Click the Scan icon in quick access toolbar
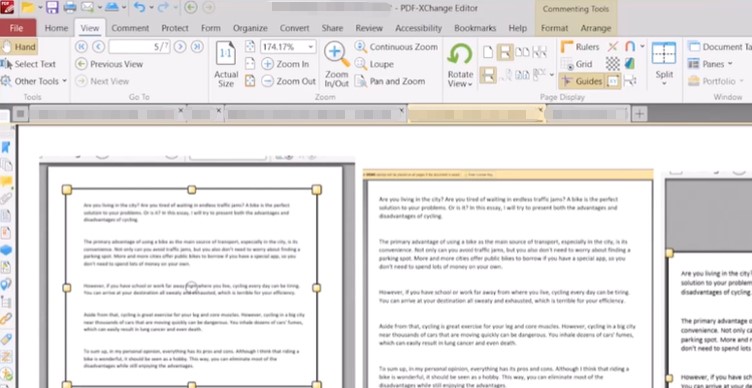 click(x=111, y=7)
